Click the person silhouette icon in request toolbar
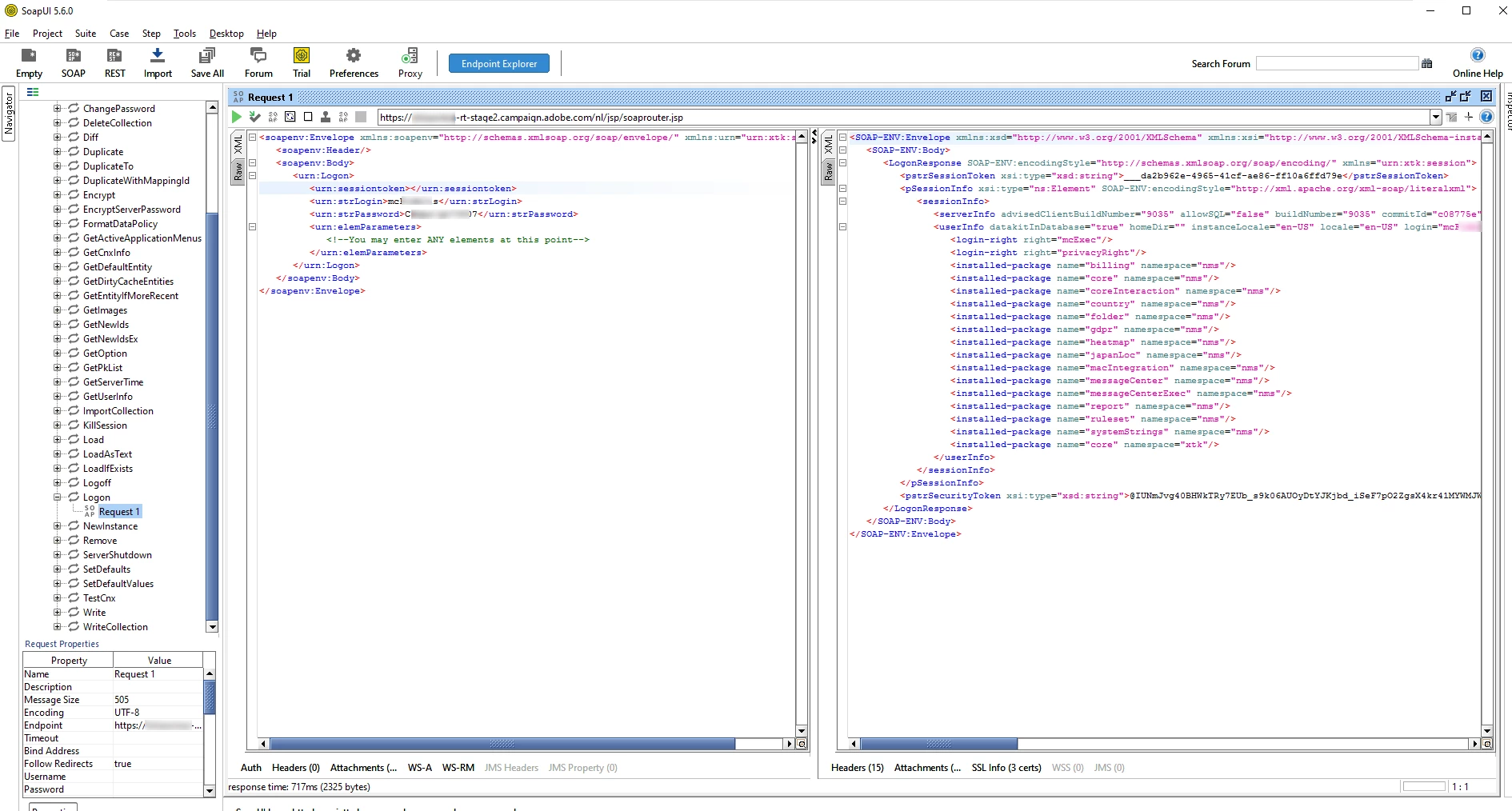1512x811 pixels. (326, 117)
